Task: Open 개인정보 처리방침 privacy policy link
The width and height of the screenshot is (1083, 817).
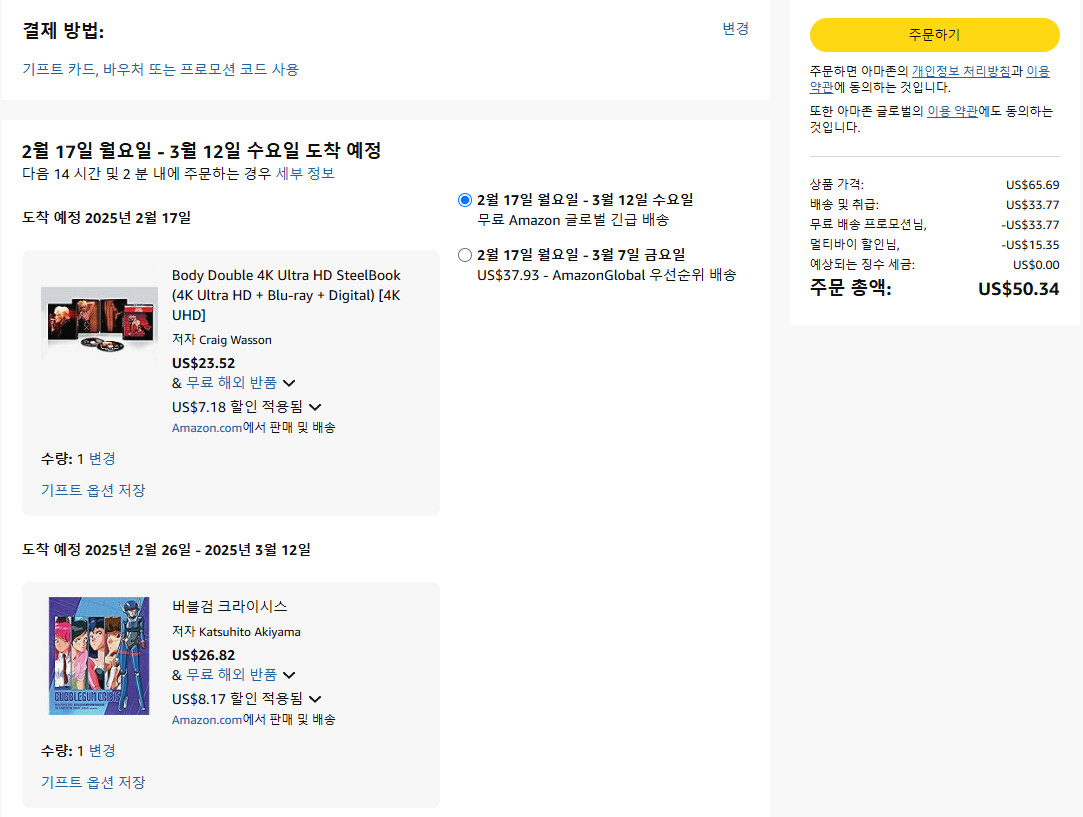Action: (961, 71)
